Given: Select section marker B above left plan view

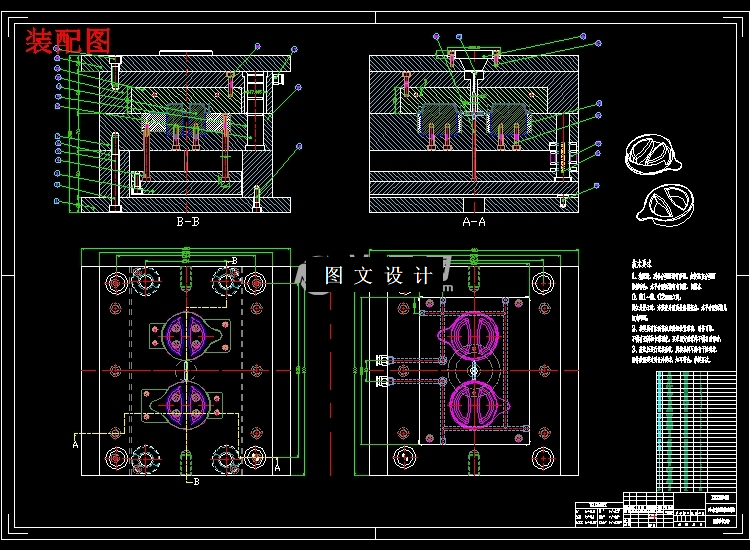Looking at the screenshot, I should [234, 261].
